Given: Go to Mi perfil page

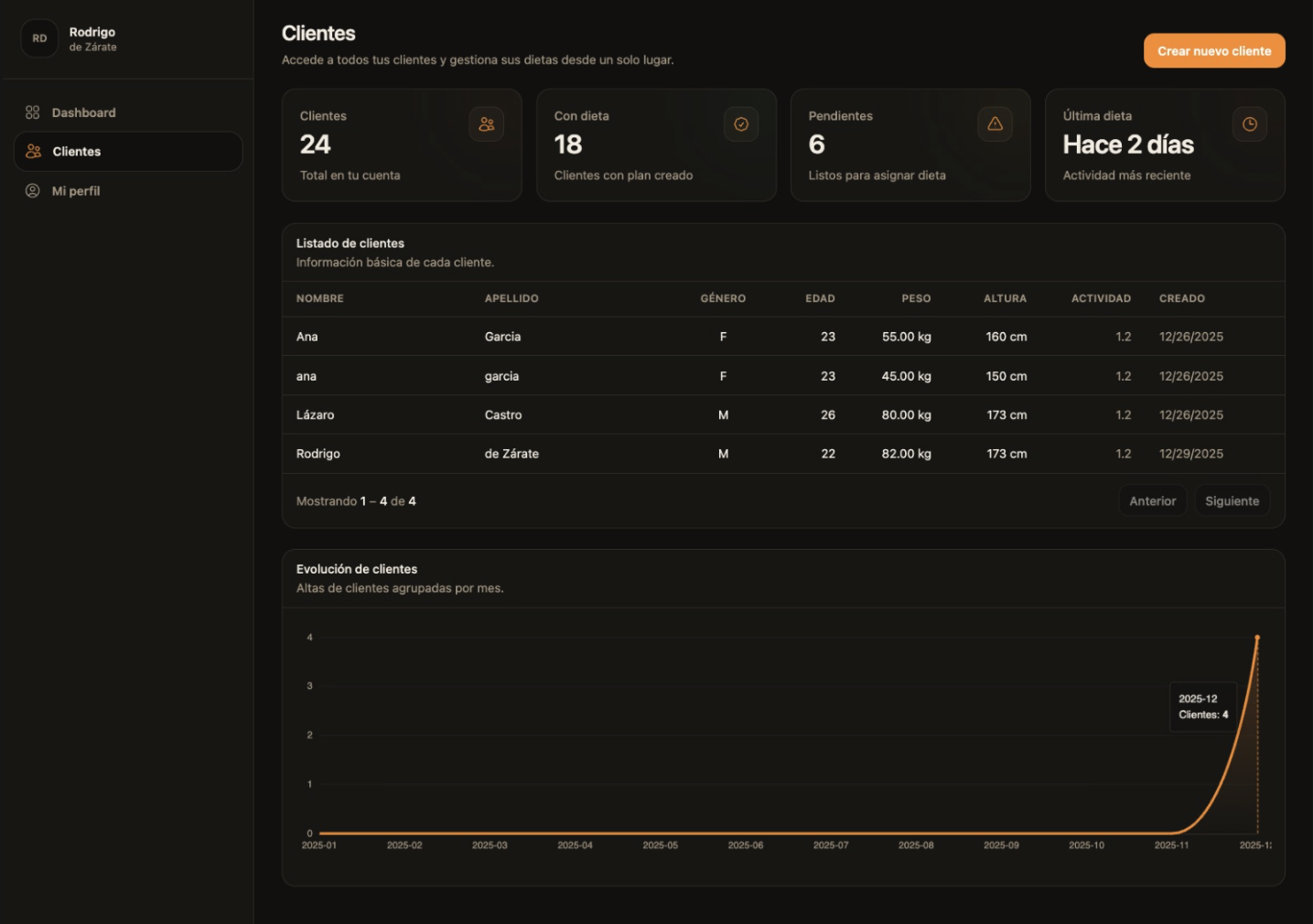Looking at the screenshot, I should click(x=76, y=191).
